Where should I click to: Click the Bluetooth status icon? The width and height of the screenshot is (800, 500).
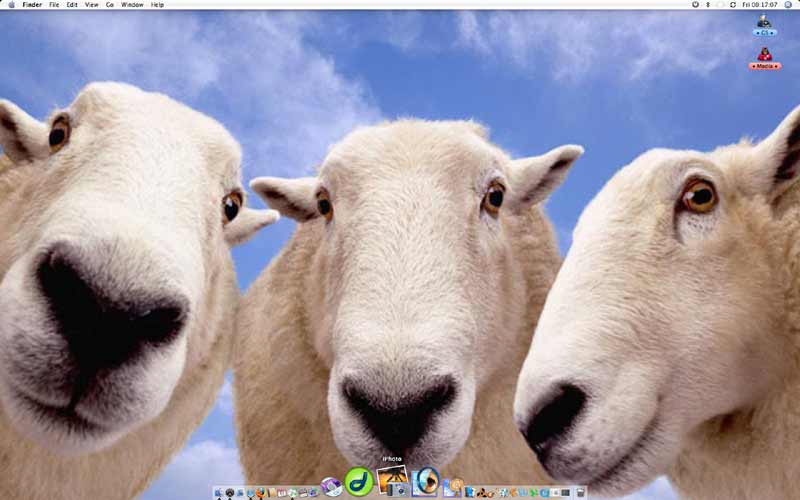click(x=708, y=5)
